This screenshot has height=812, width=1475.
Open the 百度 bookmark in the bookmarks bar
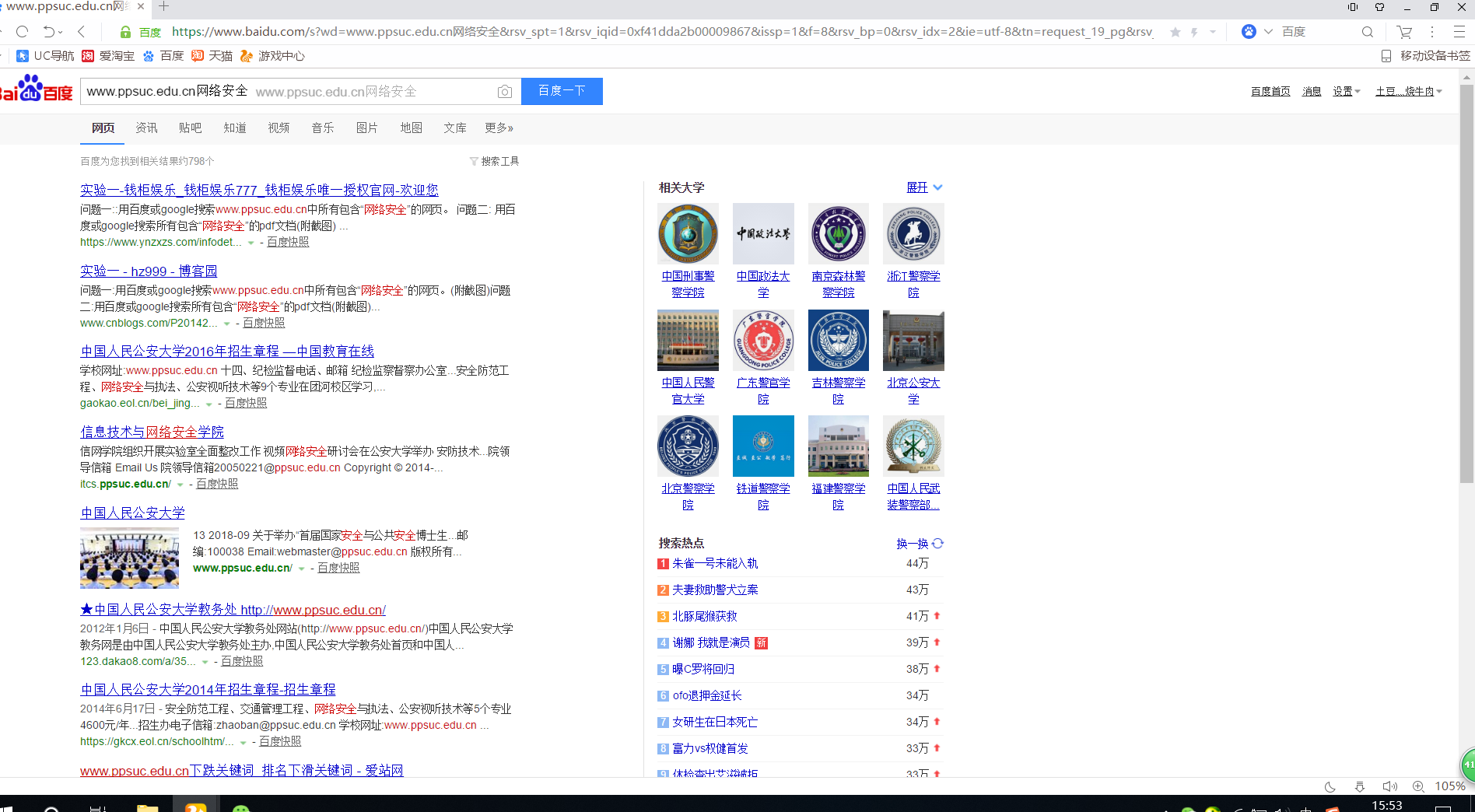[163, 56]
